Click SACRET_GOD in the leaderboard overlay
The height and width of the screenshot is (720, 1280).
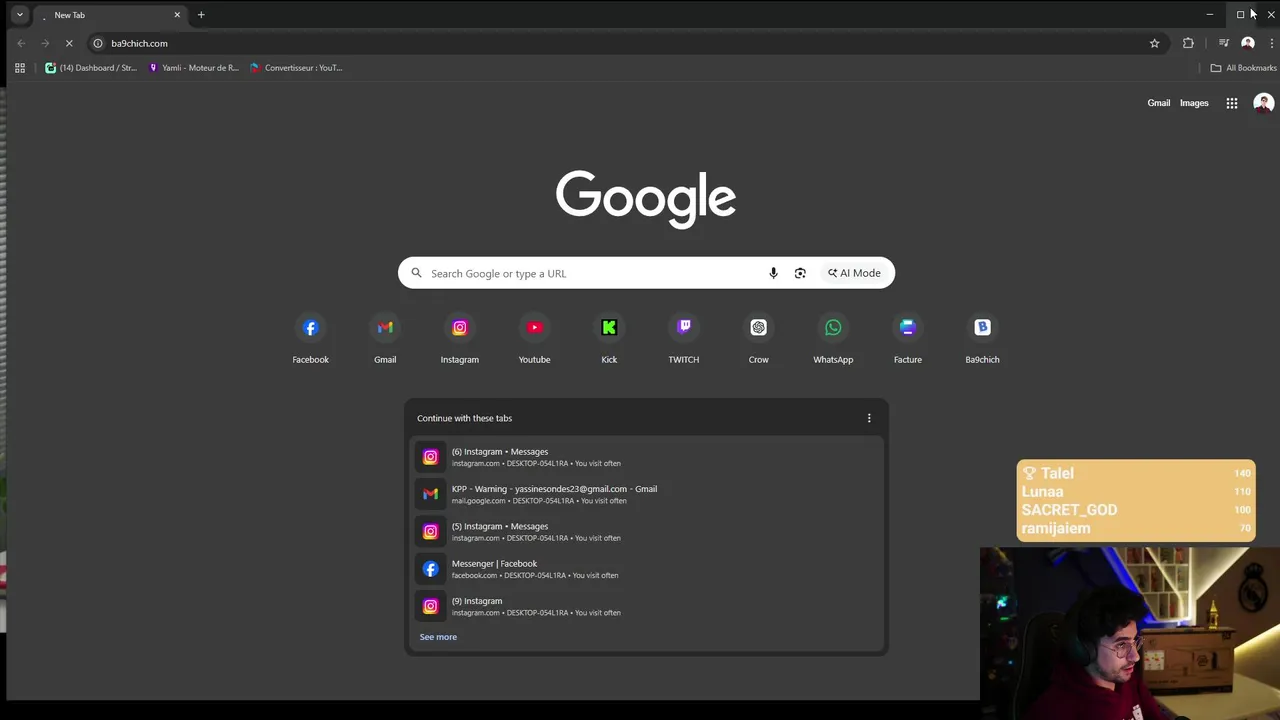click(x=1069, y=510)
